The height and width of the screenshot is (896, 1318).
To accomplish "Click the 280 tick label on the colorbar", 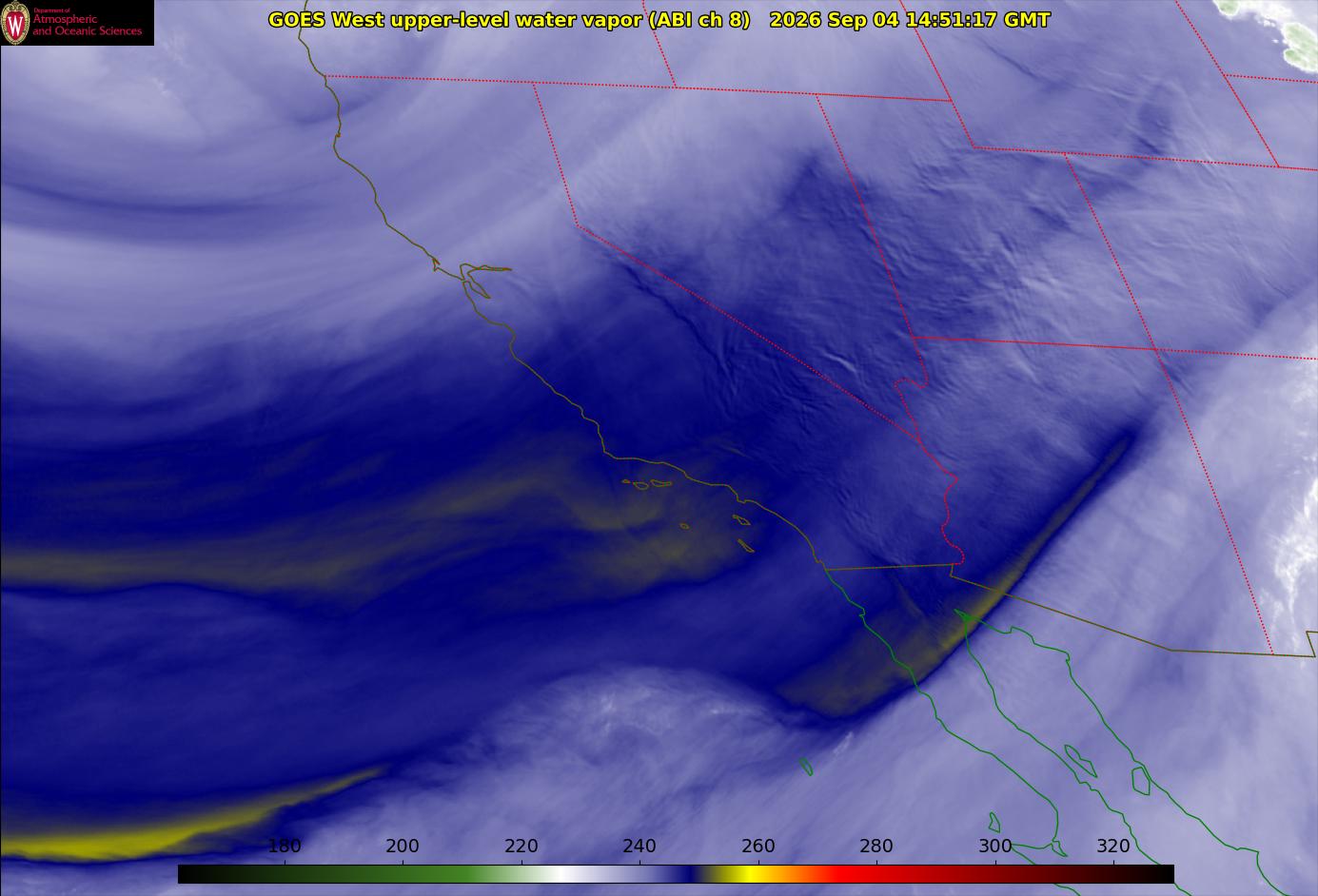I will (876, 846).
